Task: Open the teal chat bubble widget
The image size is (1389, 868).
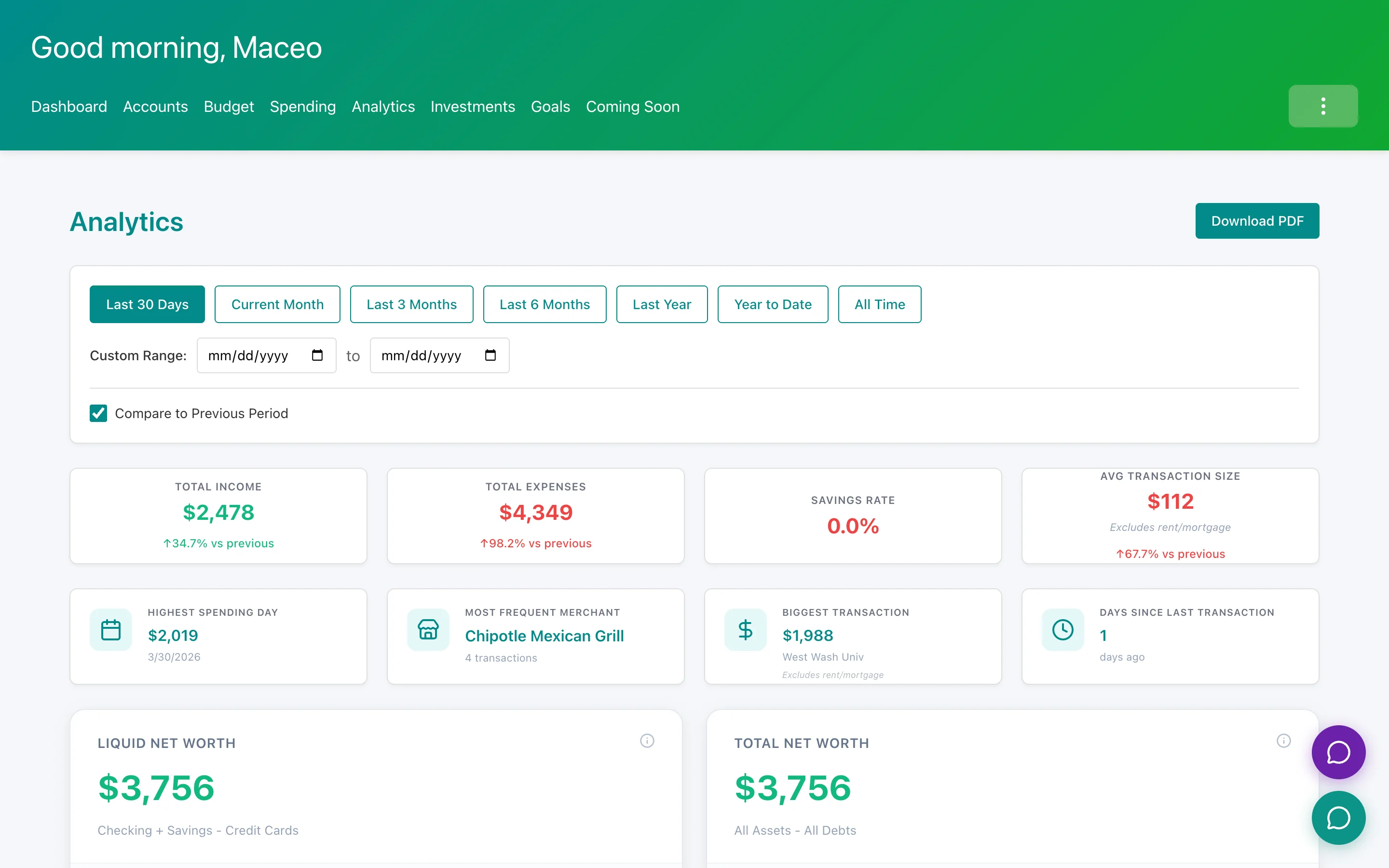Action: pyautogui.click(x=1338, y=817)
